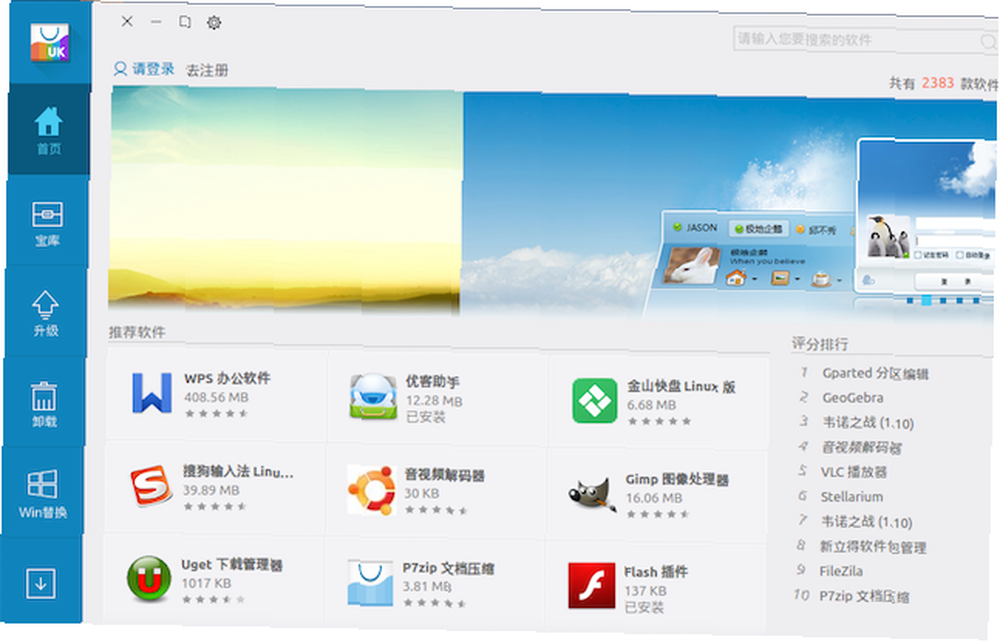Open VLC 播放器 in the ranking list
The height and width of the screenshot is (642, 1000).
pyautogui.click(x=853, y=472)
